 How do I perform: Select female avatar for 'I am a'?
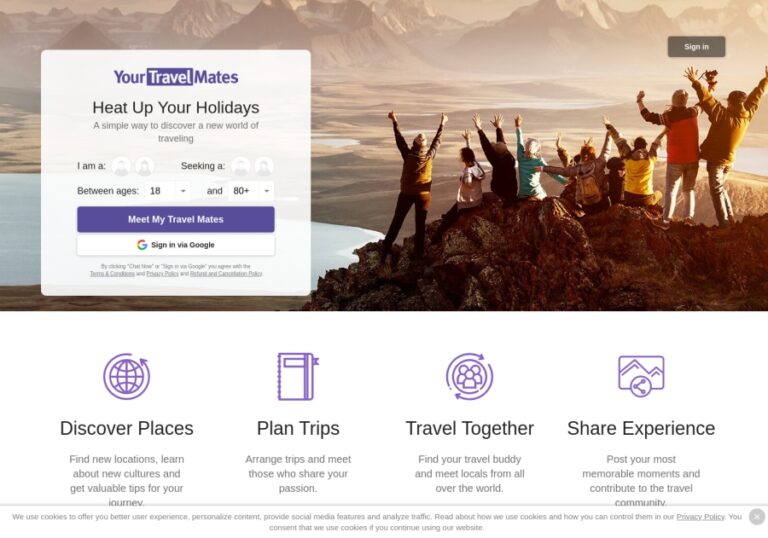[144, 166]
